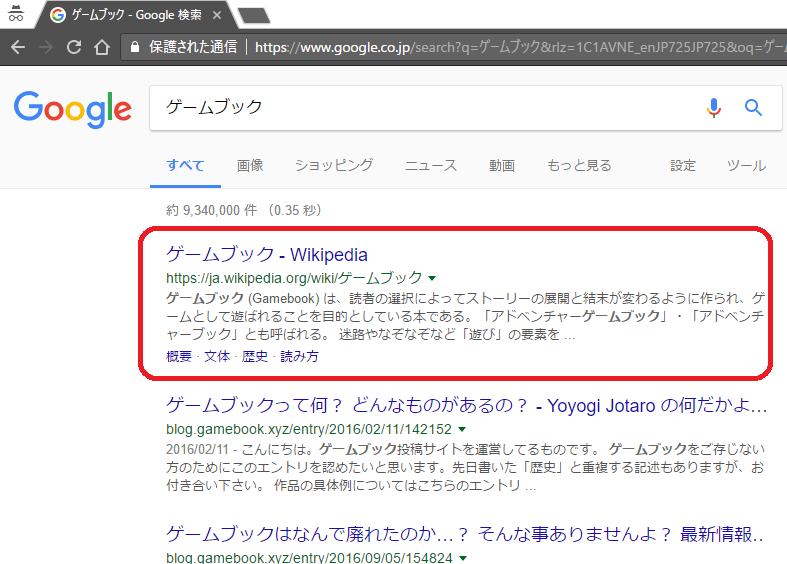Switch to the ニュース results tab

click(x=431, y=166)
